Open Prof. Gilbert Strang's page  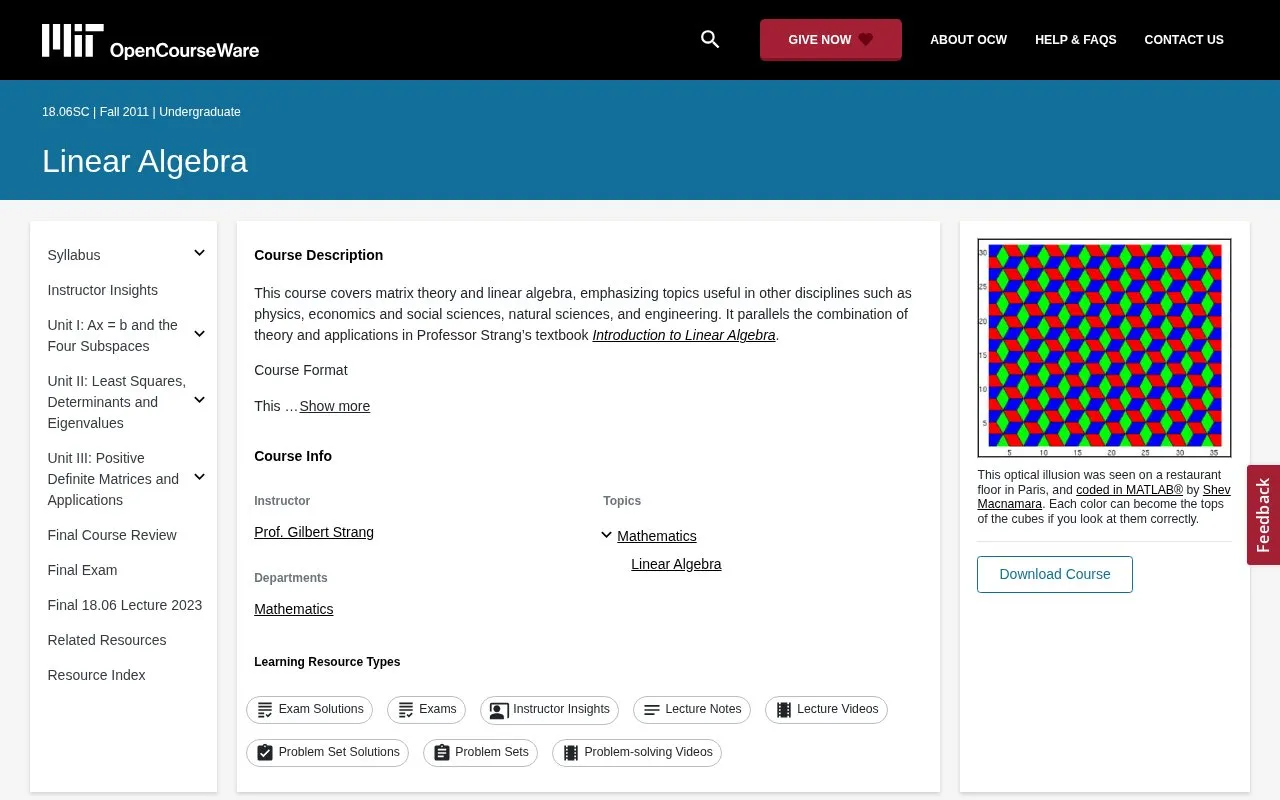314,532
